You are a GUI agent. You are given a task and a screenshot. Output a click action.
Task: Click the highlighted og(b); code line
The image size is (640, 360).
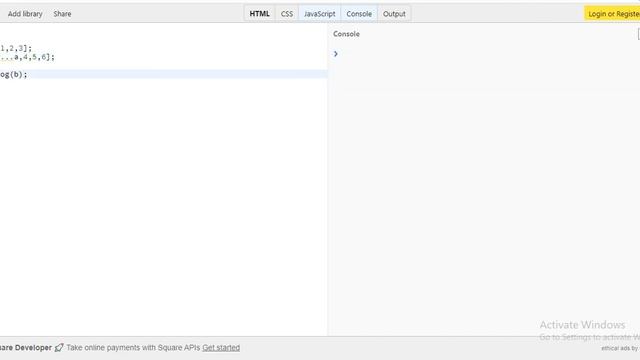[x=163, y=74]
